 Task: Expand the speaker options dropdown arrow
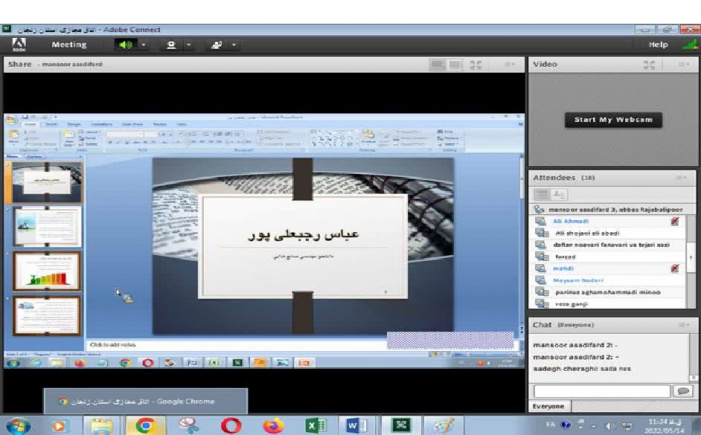143,45
